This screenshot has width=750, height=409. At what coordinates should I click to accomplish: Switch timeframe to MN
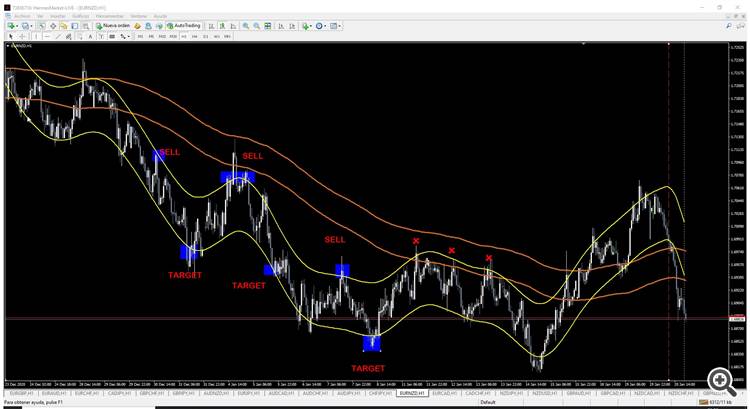[x=227, y=36]
